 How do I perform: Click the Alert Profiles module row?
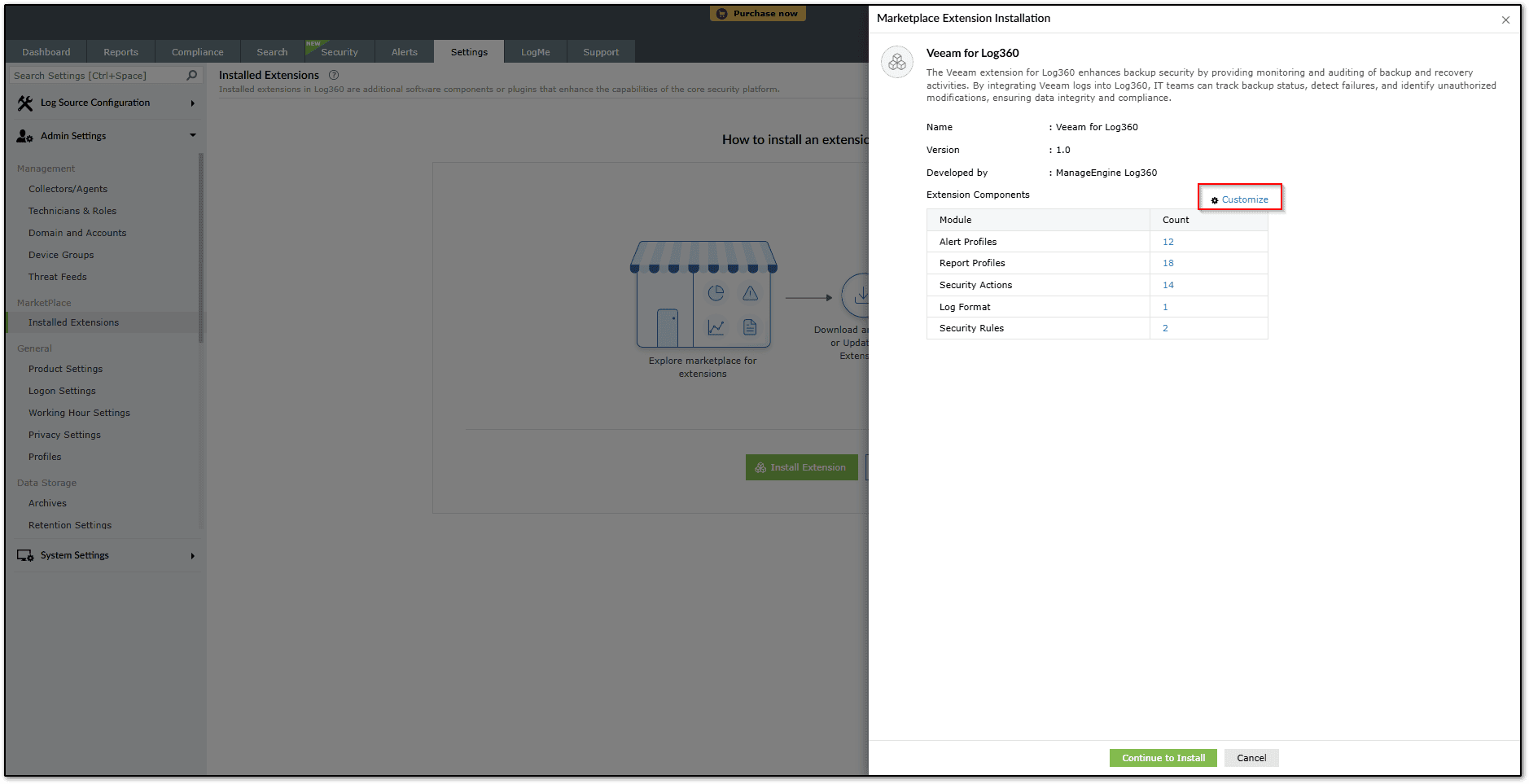tap(1097, 242)
